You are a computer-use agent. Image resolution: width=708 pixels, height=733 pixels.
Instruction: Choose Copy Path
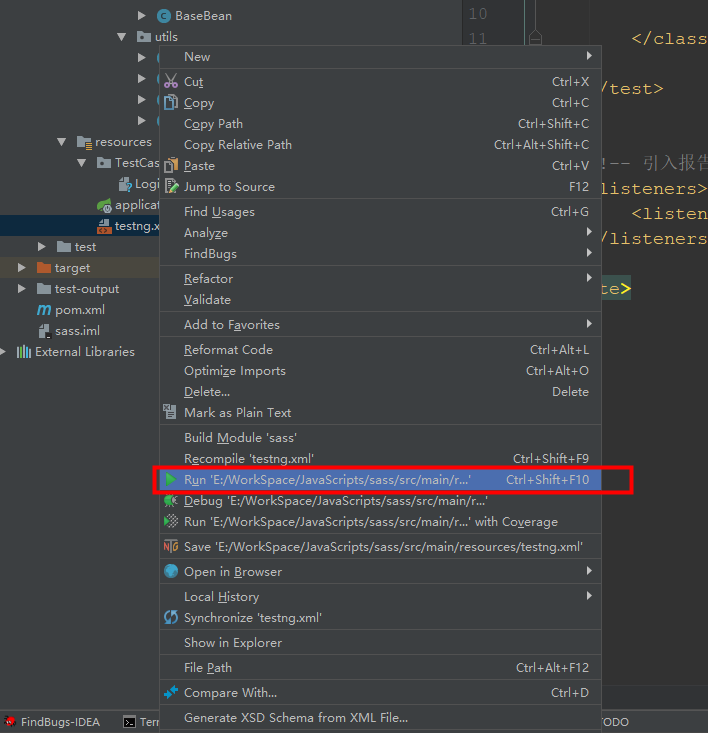380,123
